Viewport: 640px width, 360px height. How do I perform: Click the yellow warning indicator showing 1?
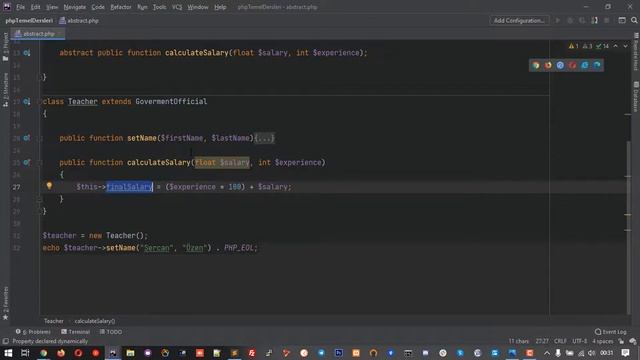pos(573,46)
